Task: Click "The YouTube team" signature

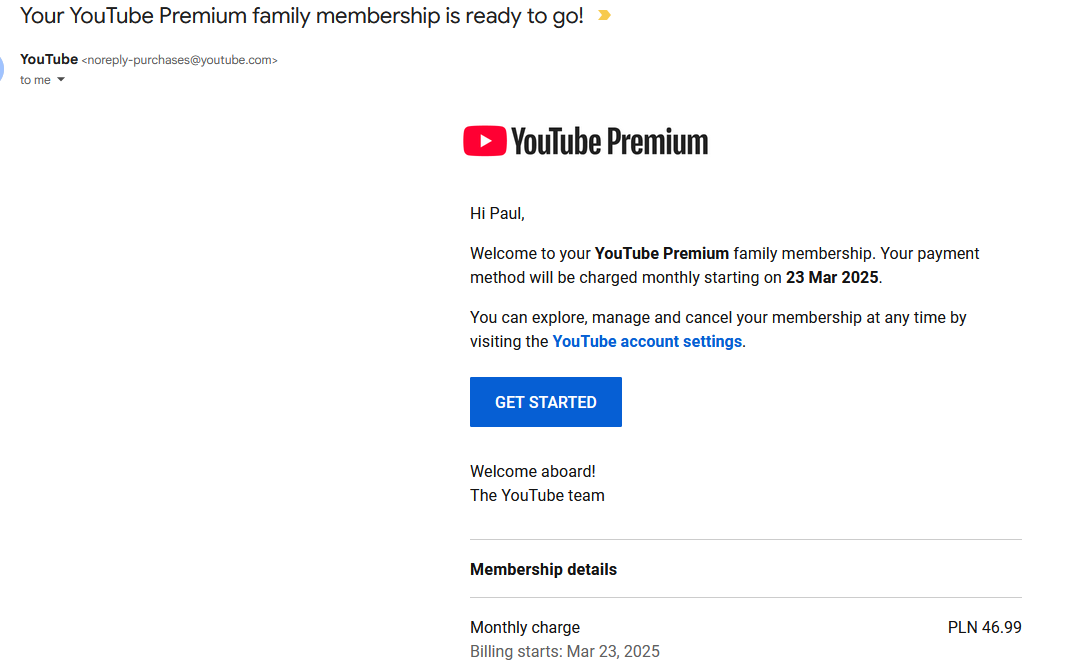Action: click(537, 495)
